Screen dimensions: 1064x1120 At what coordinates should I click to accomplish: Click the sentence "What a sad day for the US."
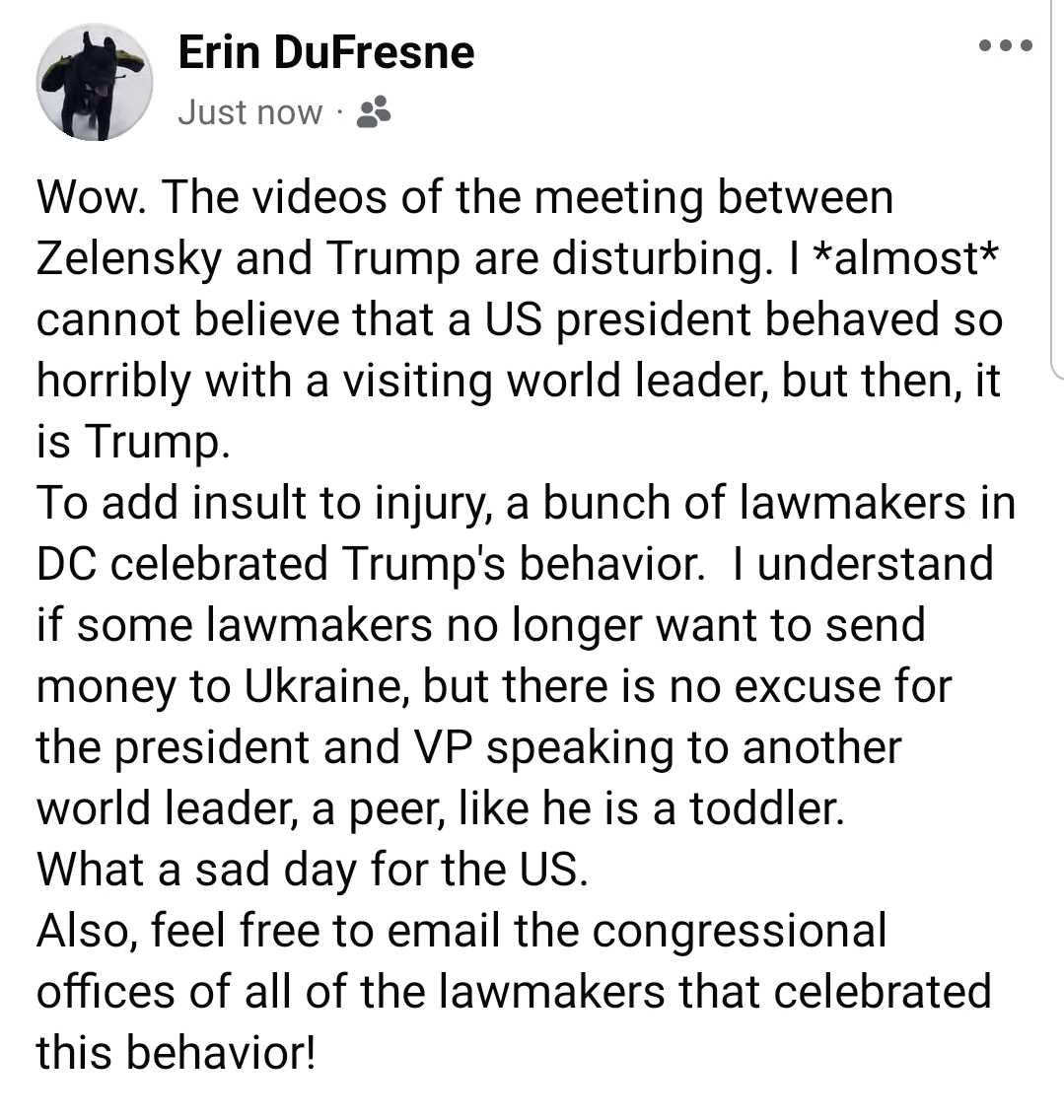[313, 870]
